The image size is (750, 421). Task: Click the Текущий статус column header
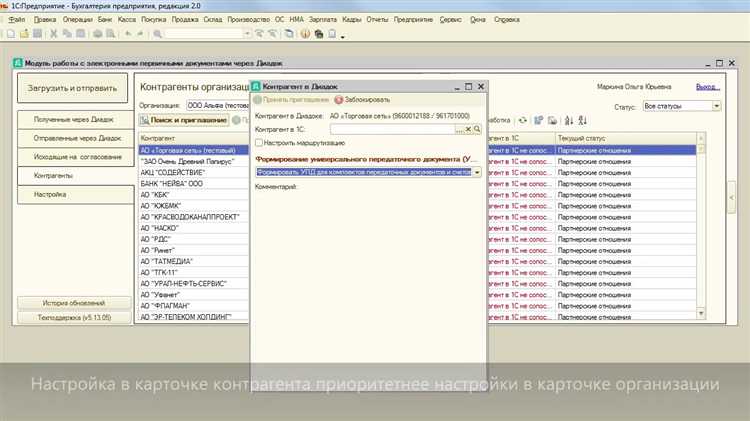[x=625, y=138]
